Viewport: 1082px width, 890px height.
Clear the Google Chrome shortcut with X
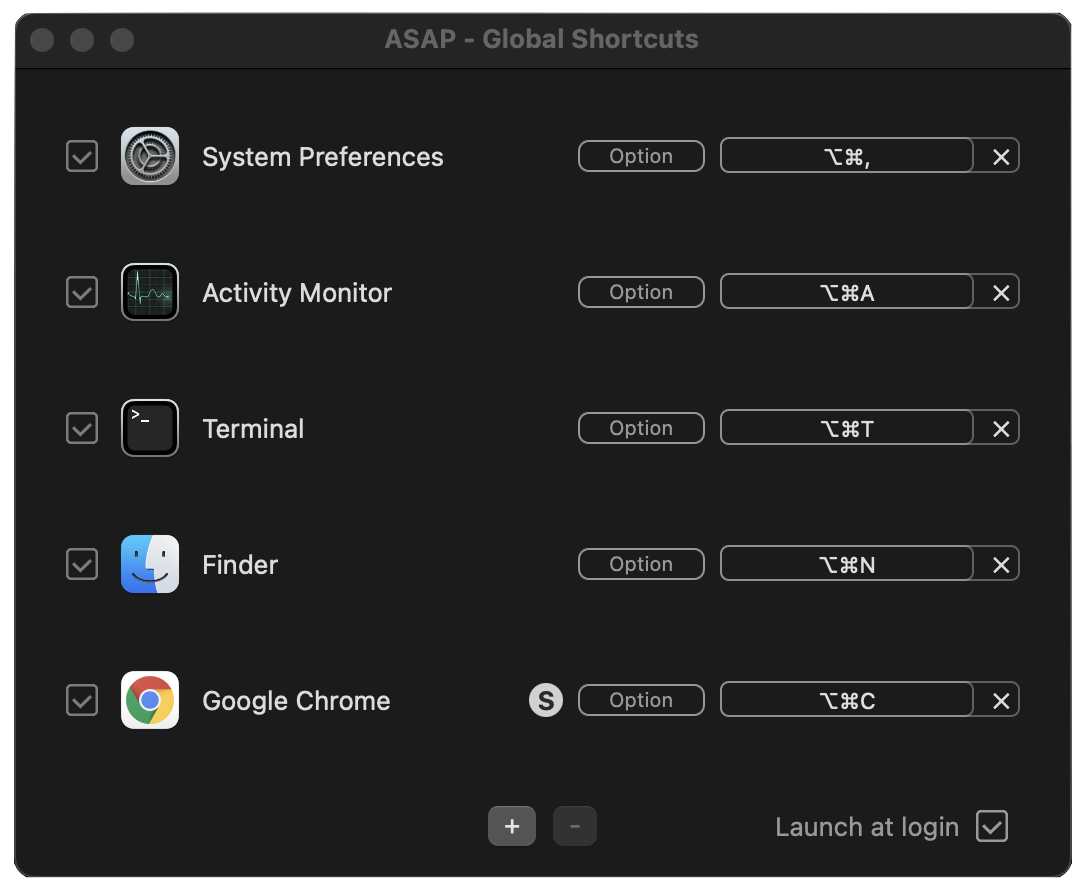click(1001, 700)
